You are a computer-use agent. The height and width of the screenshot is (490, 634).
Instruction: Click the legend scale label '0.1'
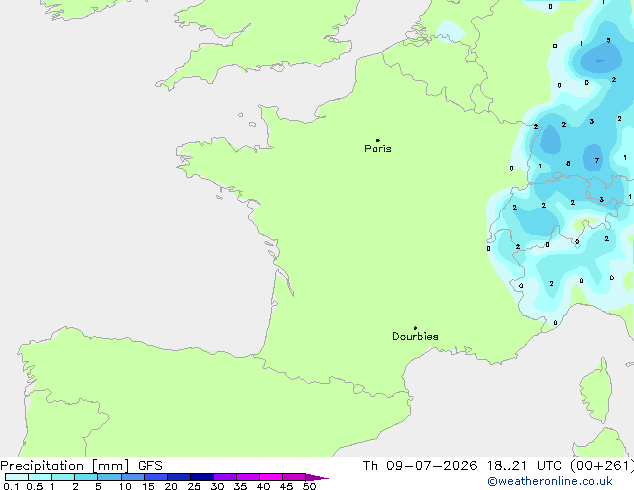(x=11, y=486)
